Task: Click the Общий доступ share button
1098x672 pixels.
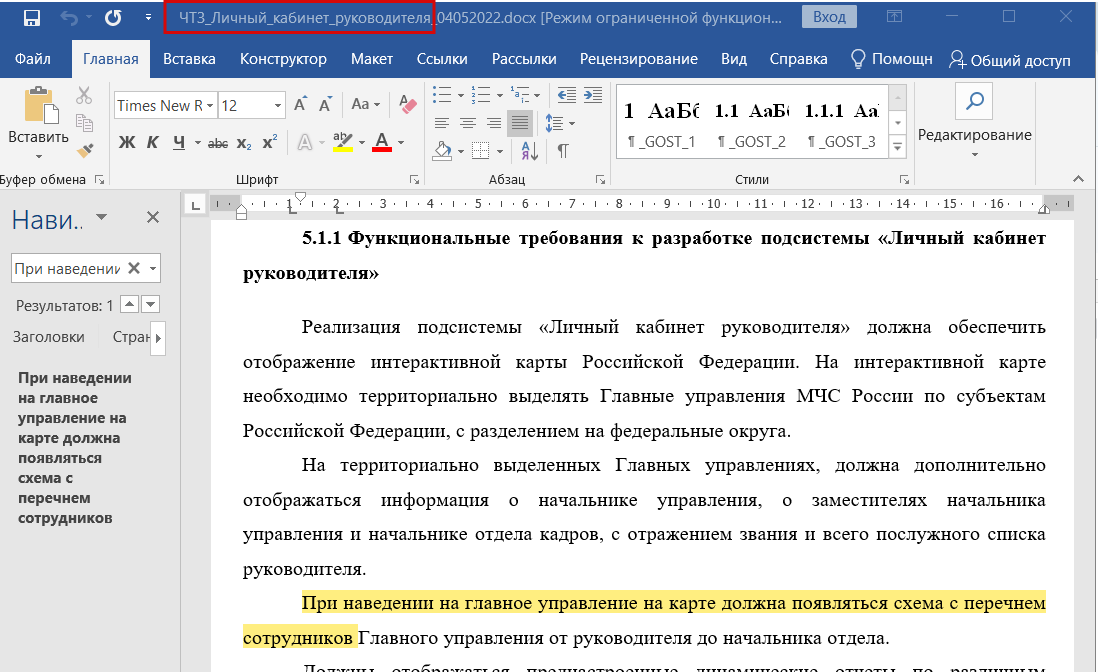Action: click(1009, 60)
